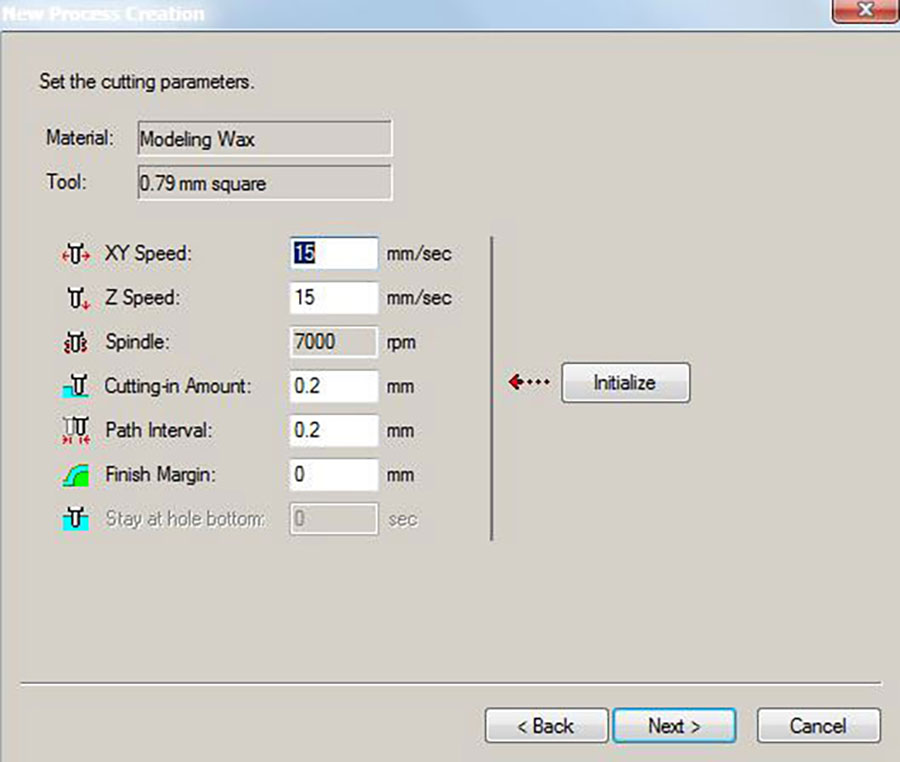
Task: Click the Spindle rotation icon
Action: pyautogui.click(x=76, y=342)
